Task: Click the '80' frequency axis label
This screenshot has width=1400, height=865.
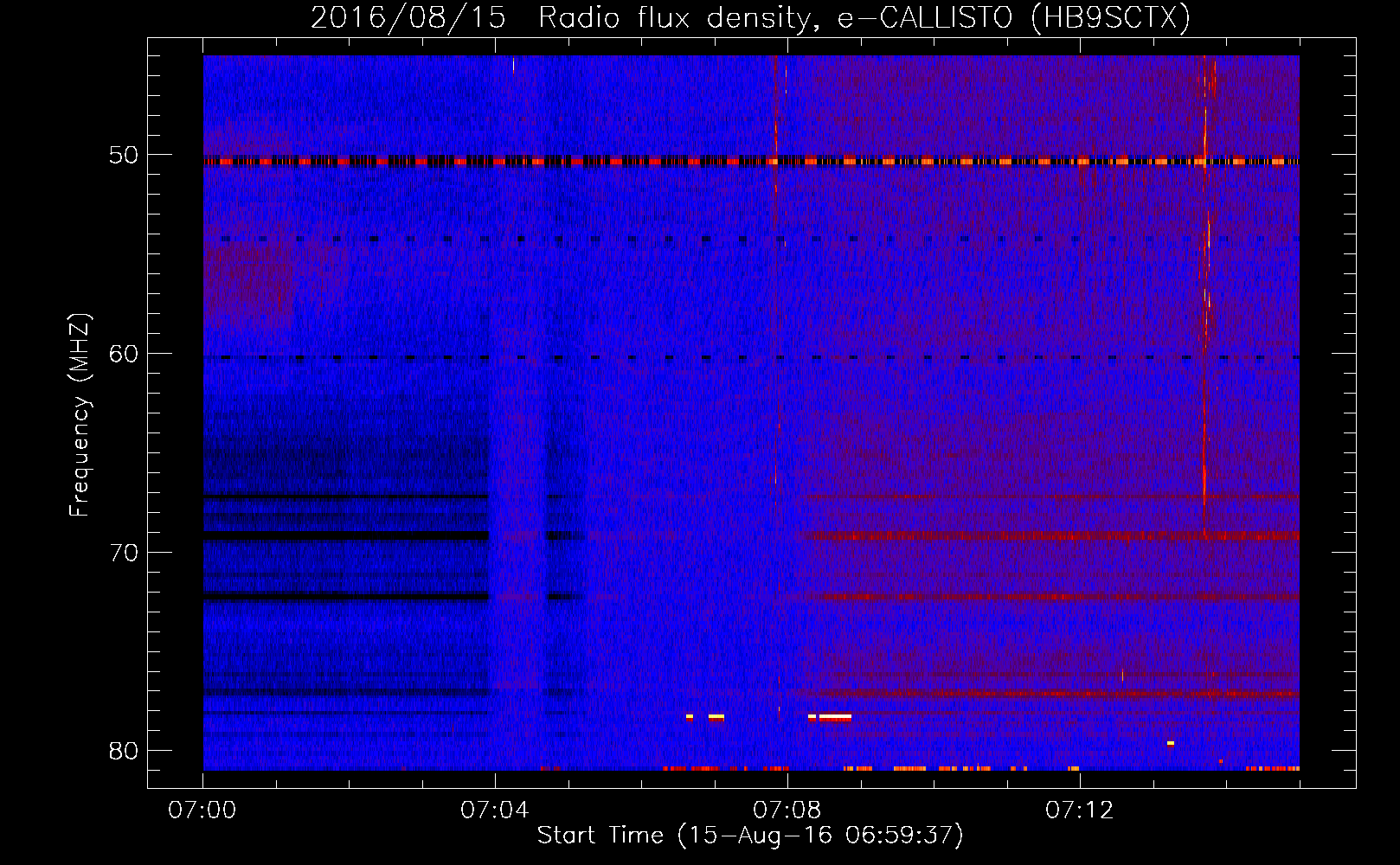Action: click(x=123, y=751)
